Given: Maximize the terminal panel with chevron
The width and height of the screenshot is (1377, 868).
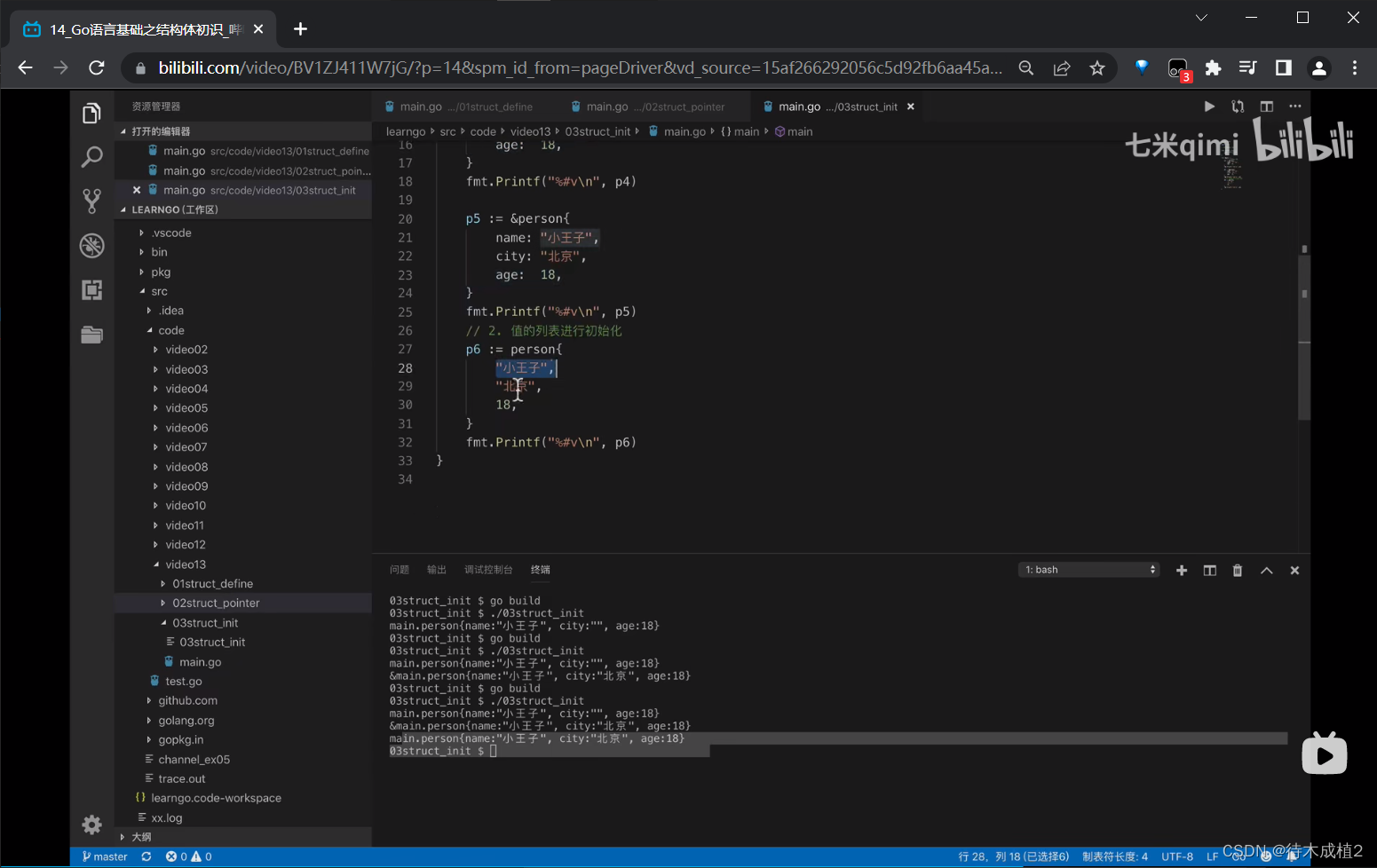Looking at the screenshot, I should click(1267, 571).
